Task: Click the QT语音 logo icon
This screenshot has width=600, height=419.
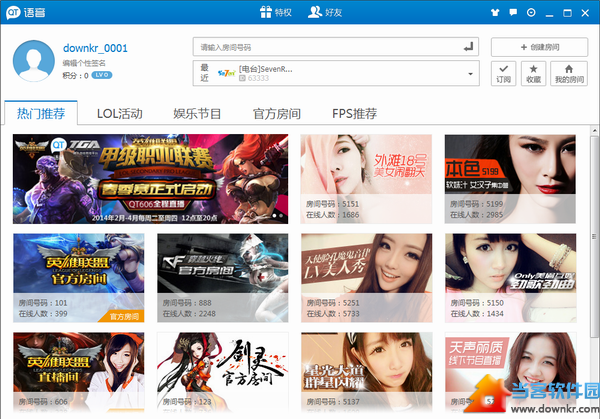Action: (13, 12)
